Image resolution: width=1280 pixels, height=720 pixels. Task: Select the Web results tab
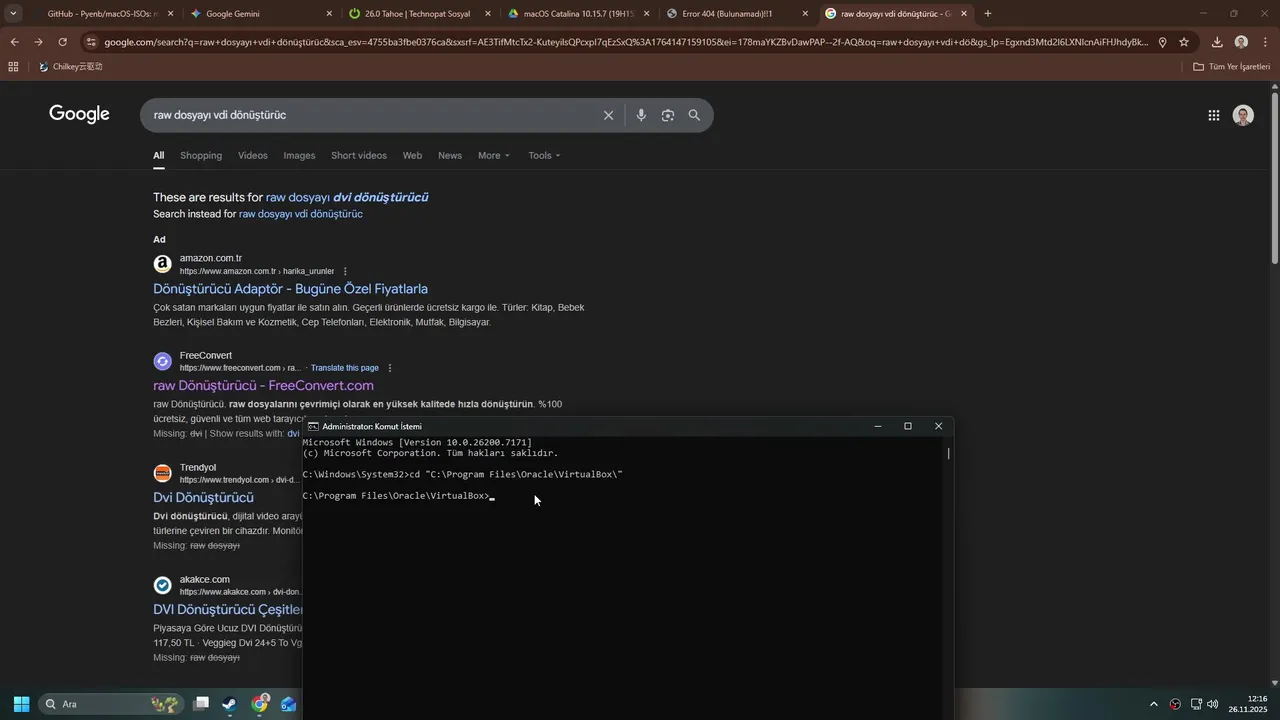pos(412,155)
